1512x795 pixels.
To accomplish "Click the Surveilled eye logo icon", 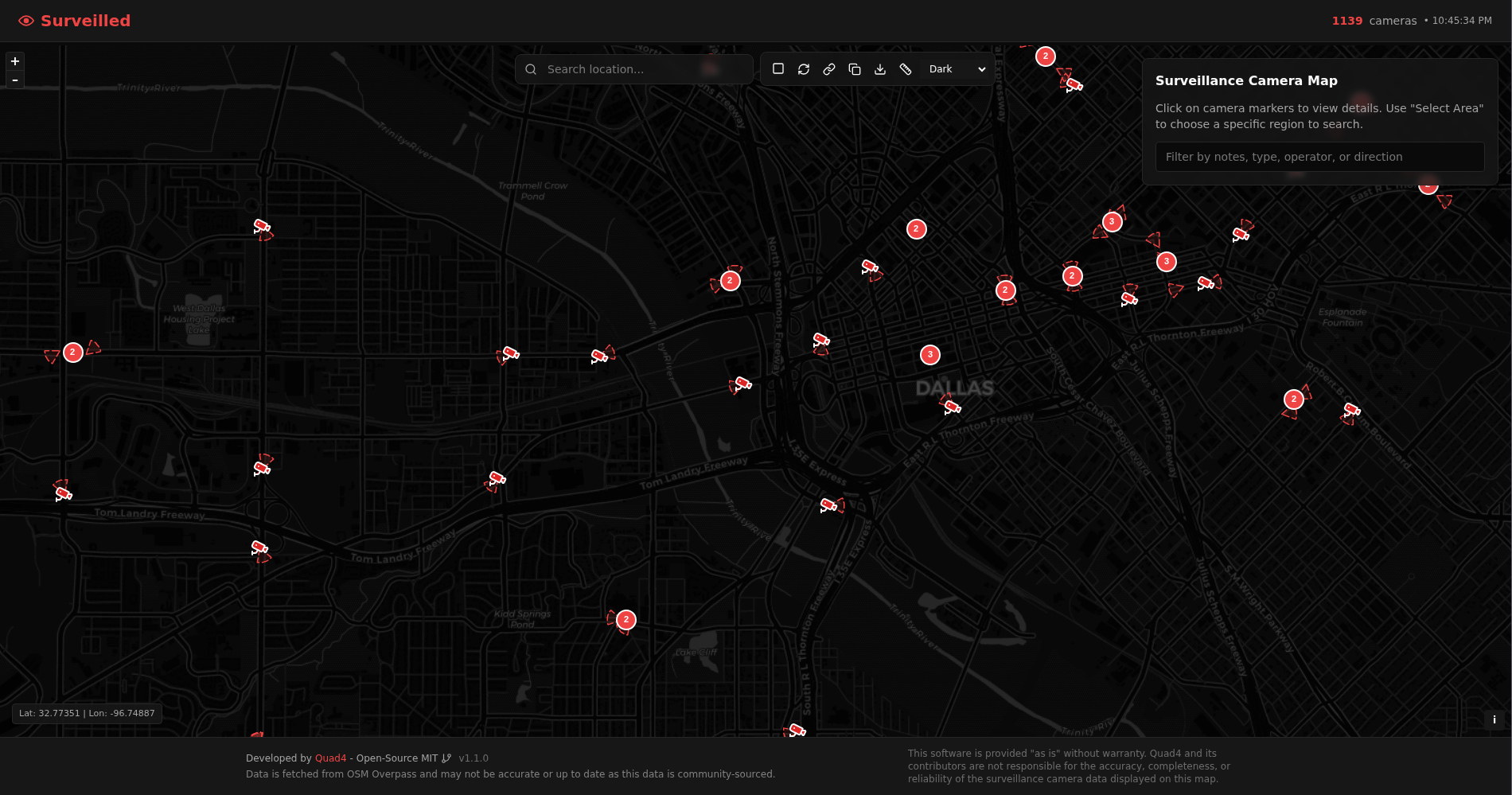I will (26, 21).
